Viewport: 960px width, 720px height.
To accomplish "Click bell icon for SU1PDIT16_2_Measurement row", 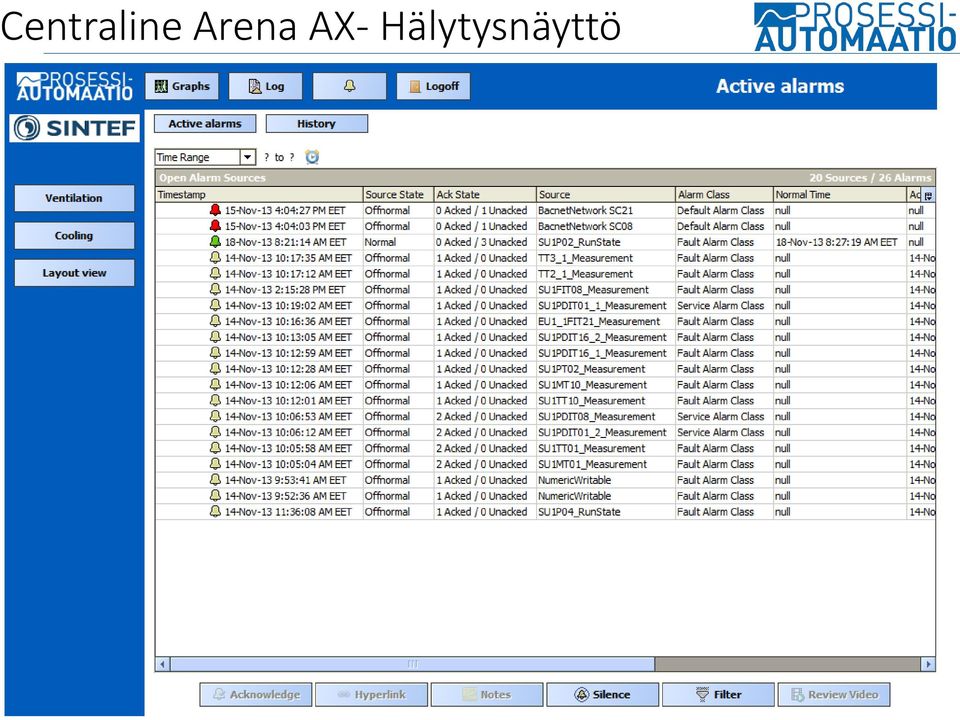I will 215,337.
